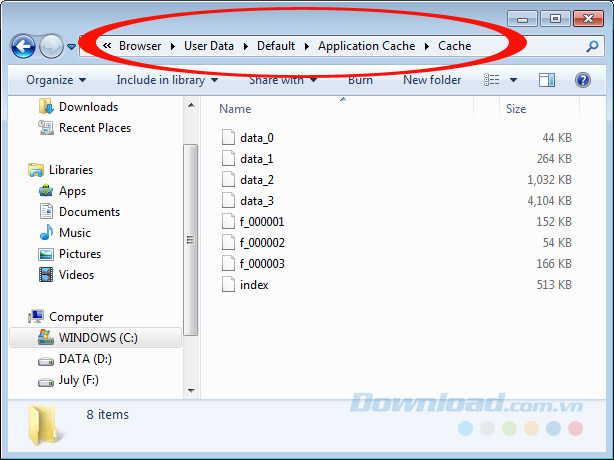Open the Videos library
The width and height of the screenshot is (614, 460).
coord(76,275)
